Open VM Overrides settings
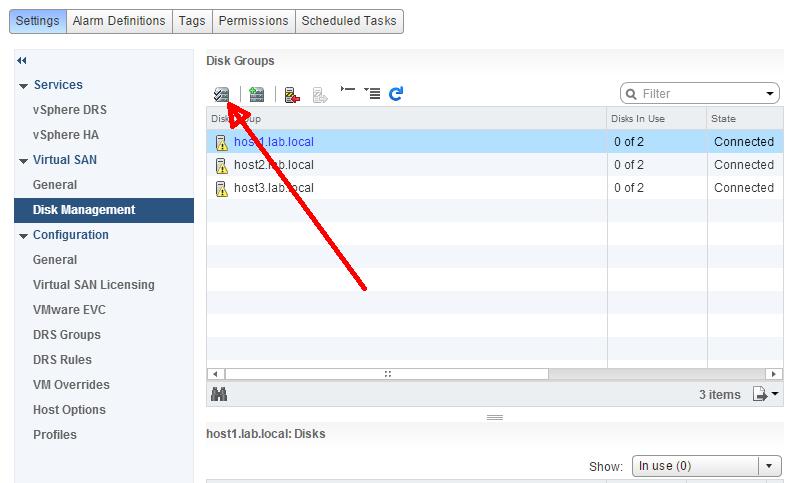This screenshot has height=483, width=794. (71, 385)
